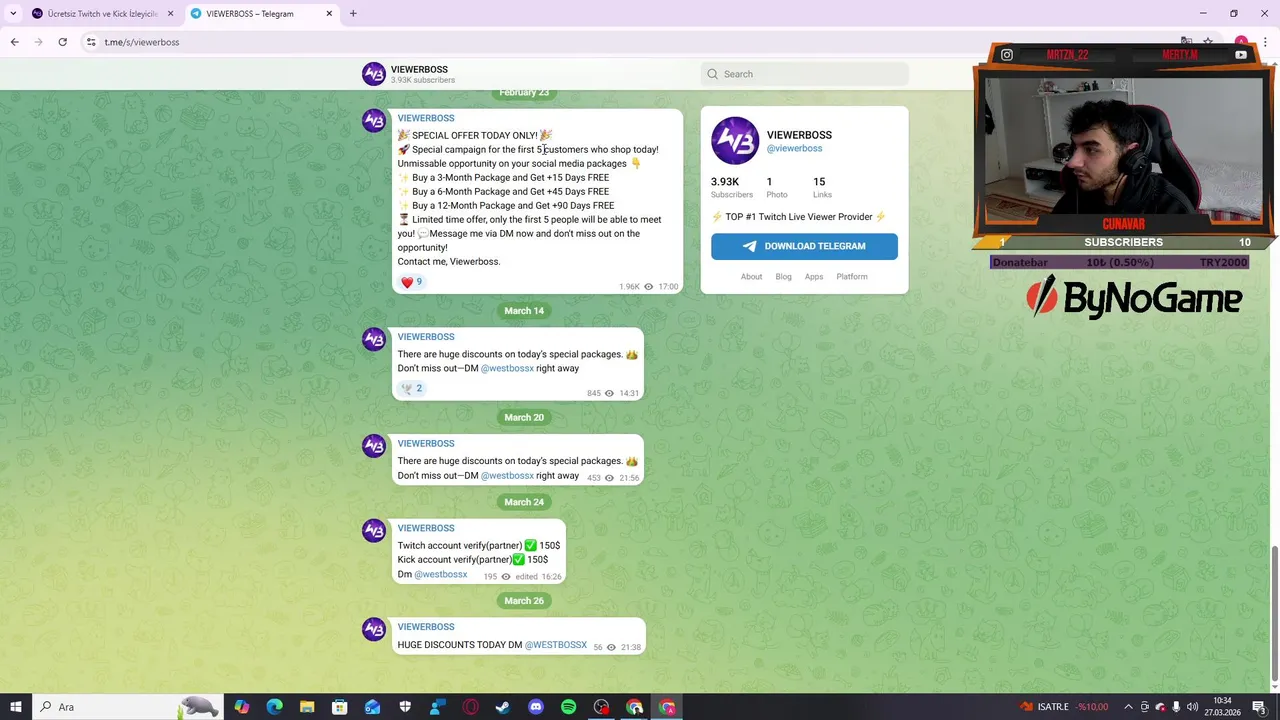Open @westbossx mention in March 14 post

click(507, 368)
